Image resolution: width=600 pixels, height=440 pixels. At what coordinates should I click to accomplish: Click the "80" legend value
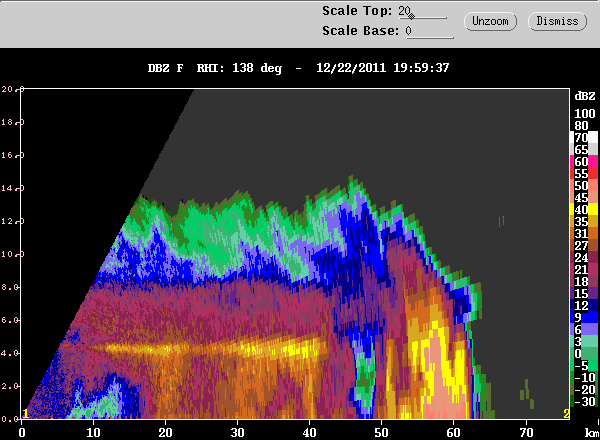click(581, 125)
